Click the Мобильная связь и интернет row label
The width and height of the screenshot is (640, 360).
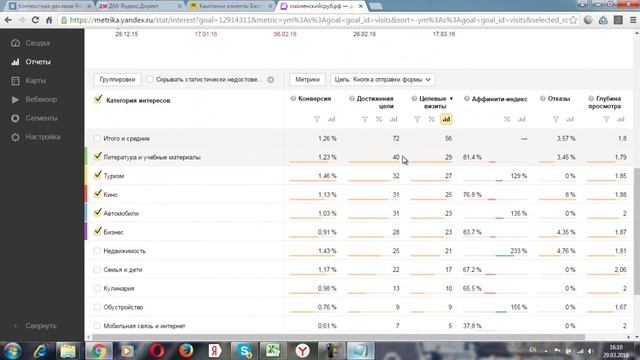pos(144,326)
